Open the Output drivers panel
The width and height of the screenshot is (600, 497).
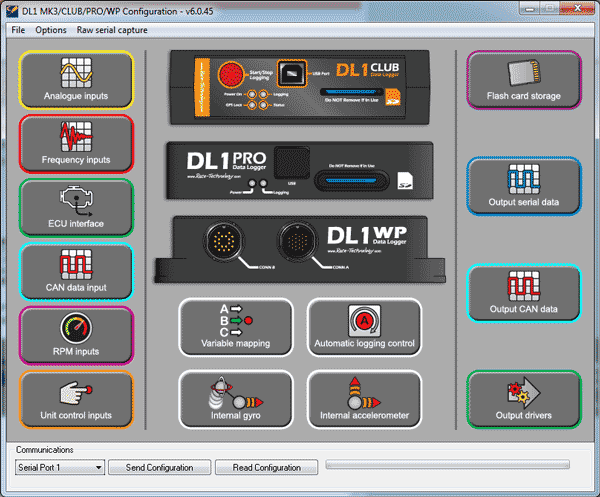(x=524, y=399)
